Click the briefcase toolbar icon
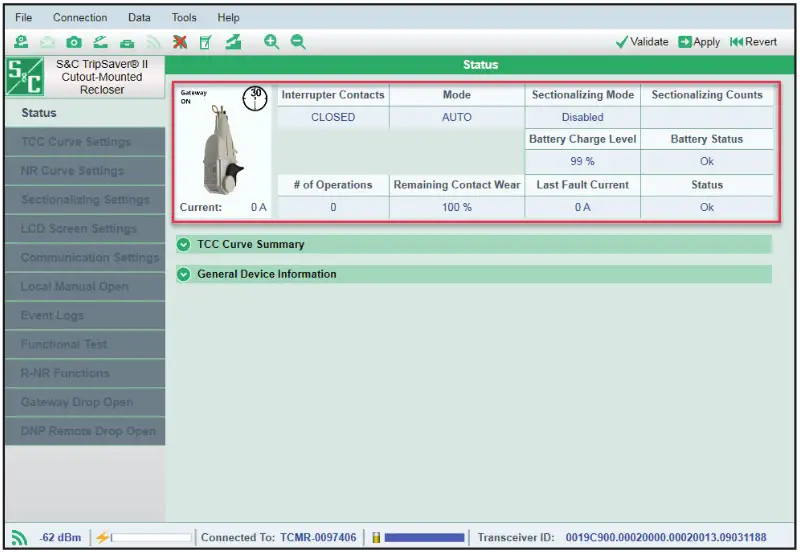The height and width of the screenshot is (552, 800). 127,42
